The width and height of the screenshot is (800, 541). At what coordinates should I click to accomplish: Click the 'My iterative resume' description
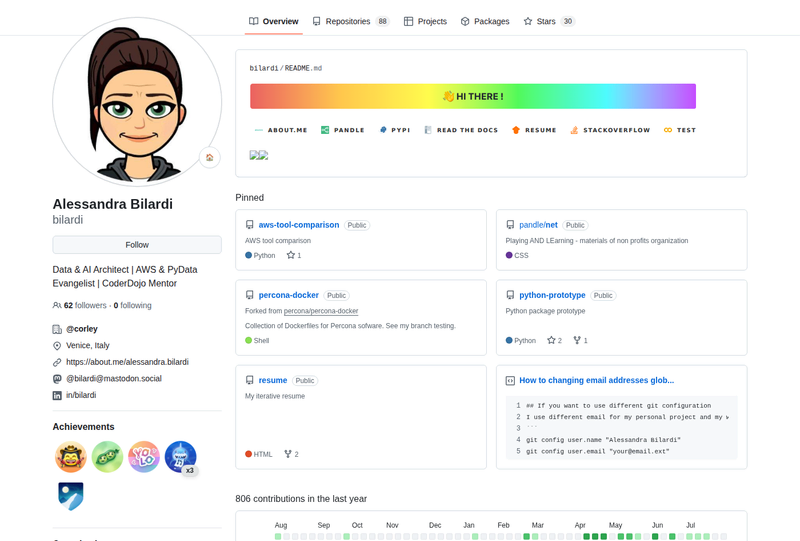point(275,396)
